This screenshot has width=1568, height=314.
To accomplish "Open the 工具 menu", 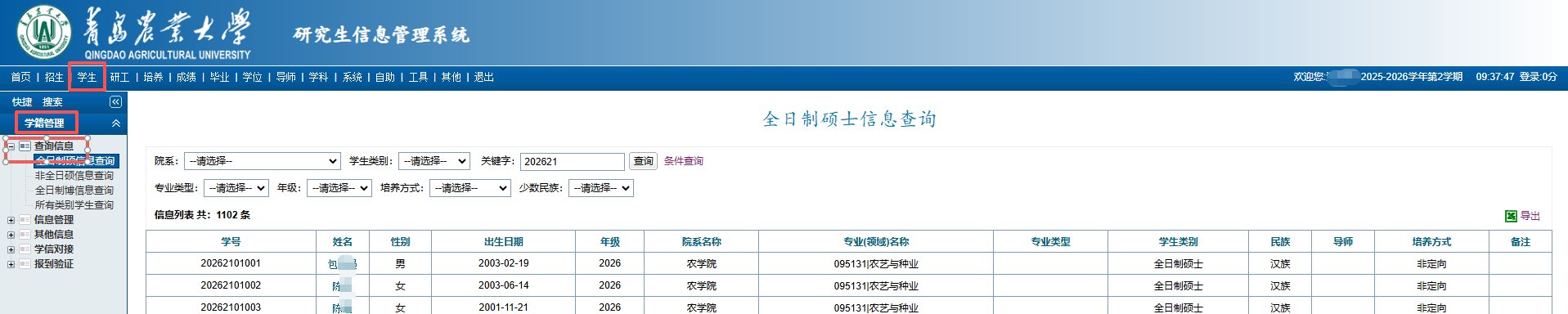I will coord(419,77).
